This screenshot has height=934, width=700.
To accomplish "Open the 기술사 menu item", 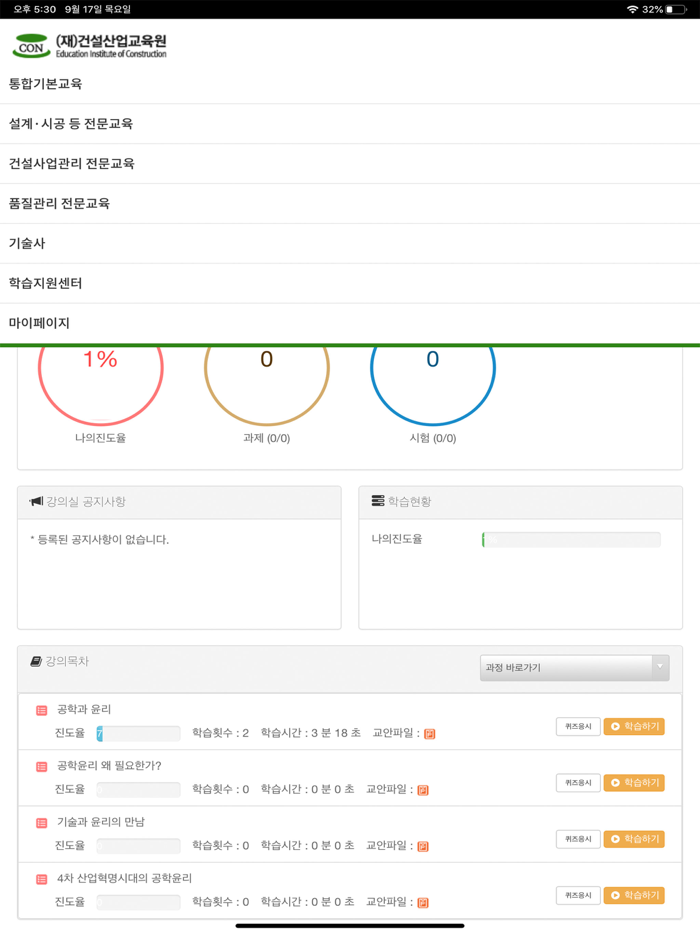I will [350, 244].
